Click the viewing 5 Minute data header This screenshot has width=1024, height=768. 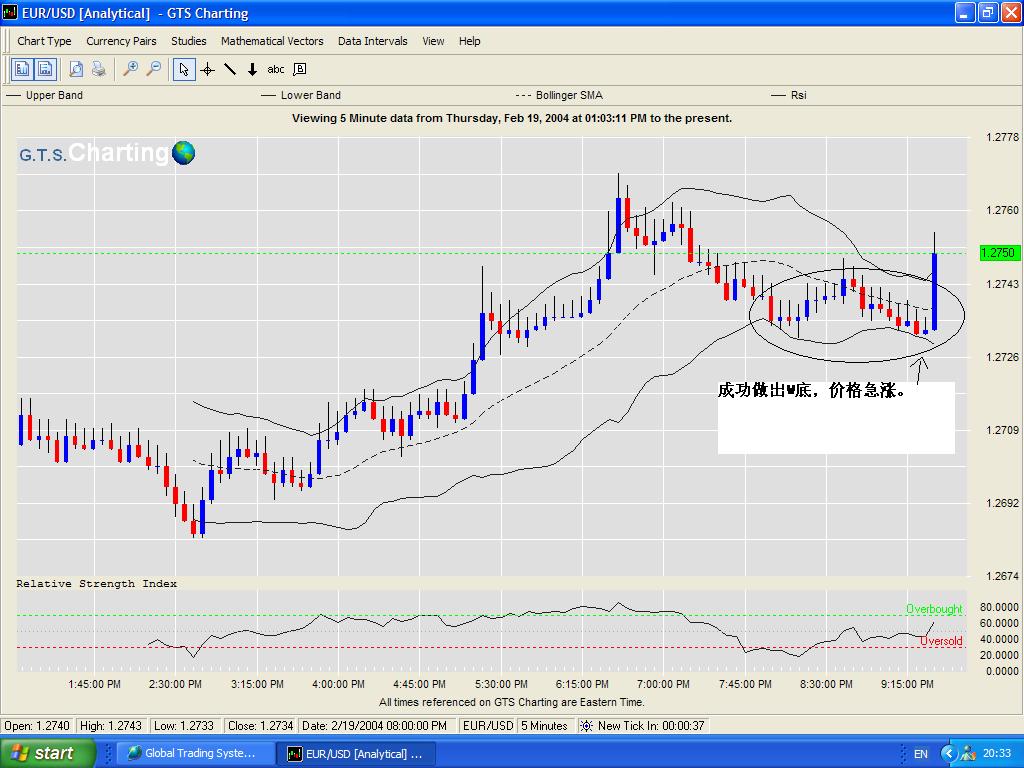pyautogui.click(x=512, y=118)
